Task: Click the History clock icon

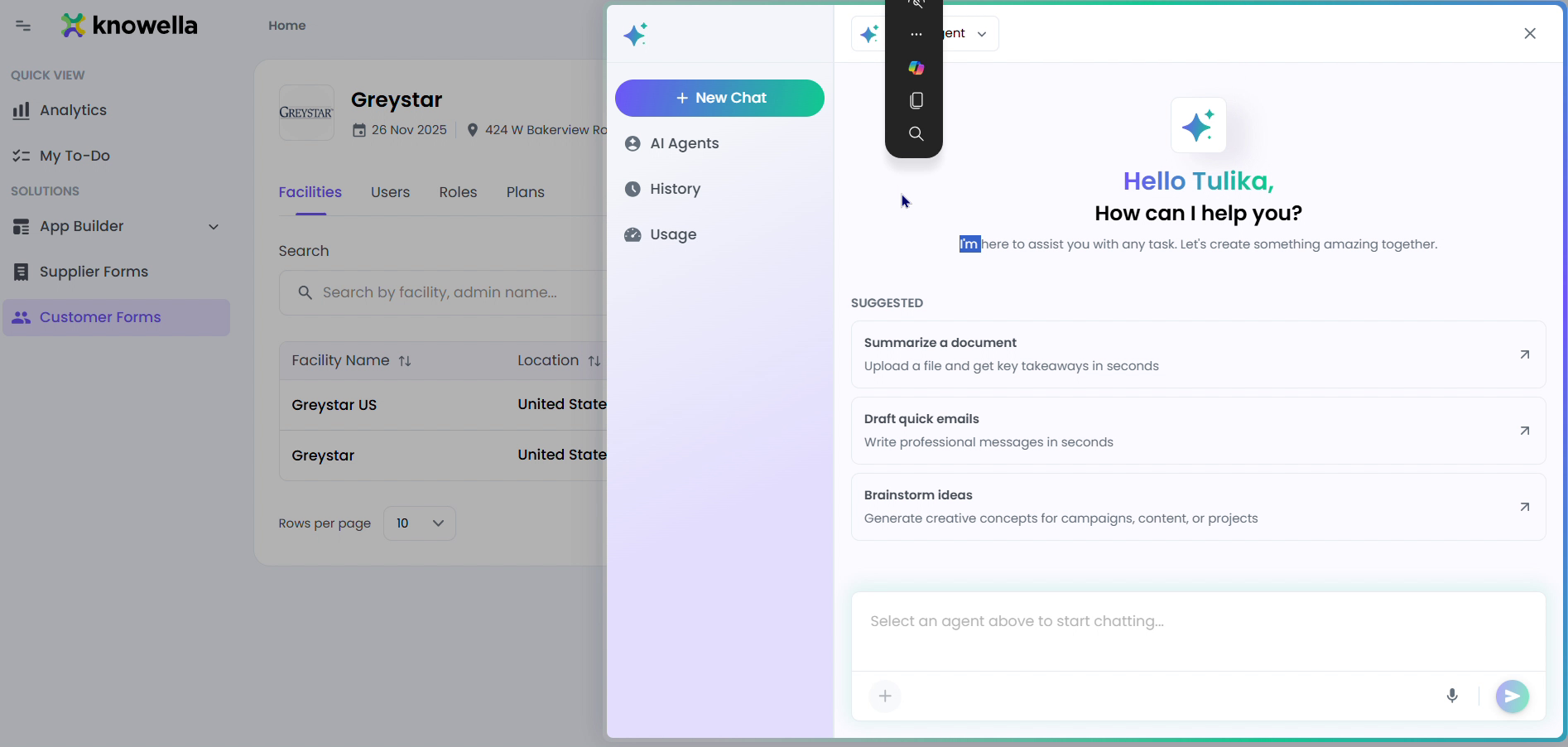Action: point(632,189)
